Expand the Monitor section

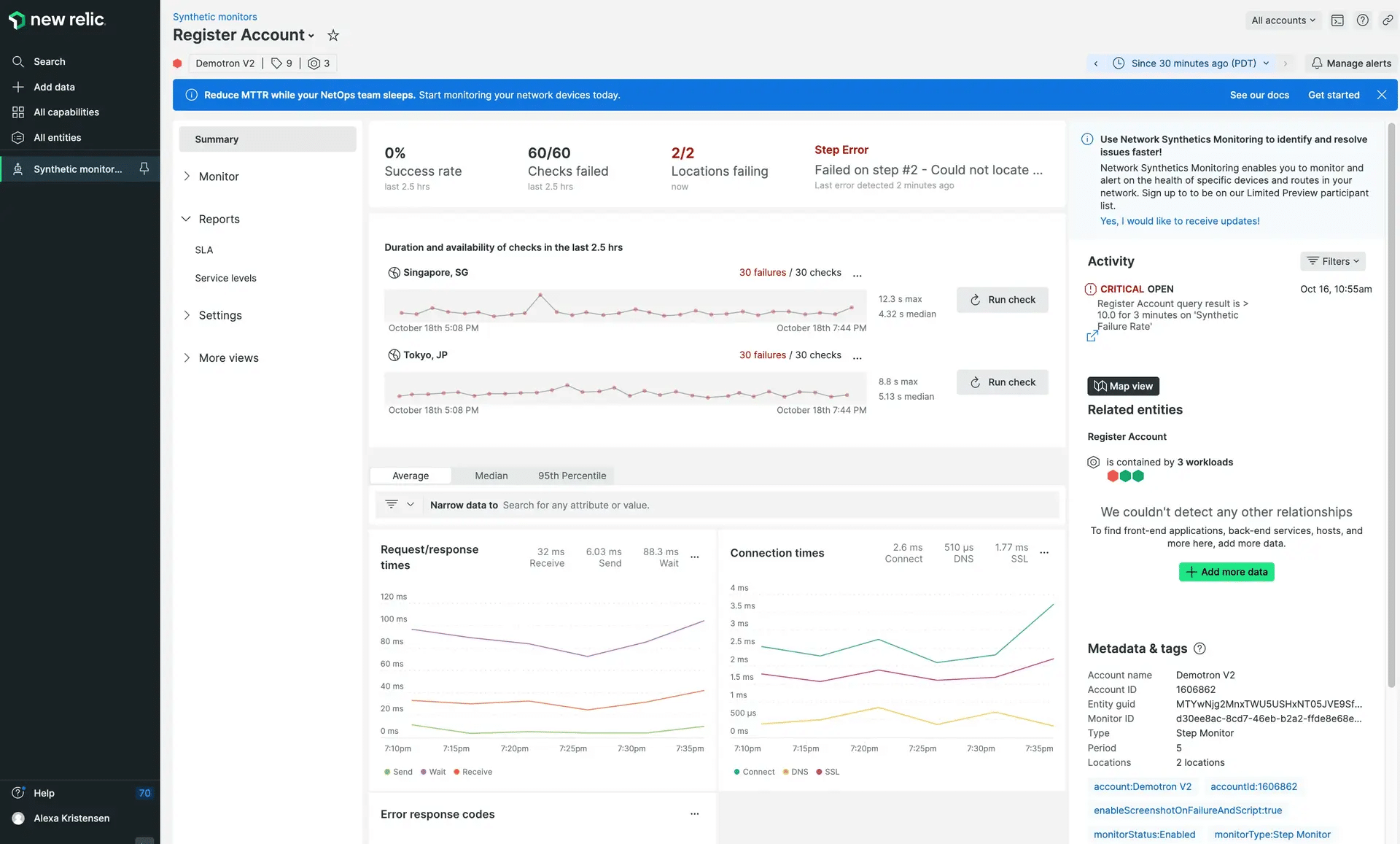pos(219,176)
